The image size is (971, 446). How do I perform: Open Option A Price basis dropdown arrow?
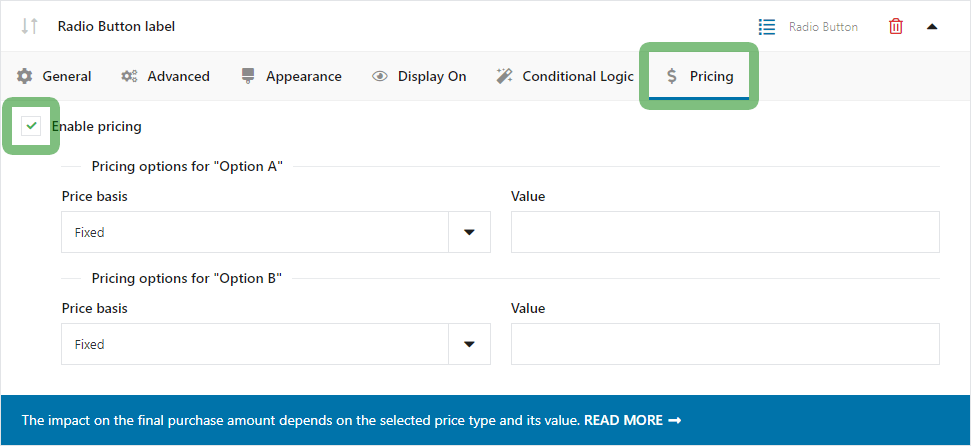(x=469, y=232)
